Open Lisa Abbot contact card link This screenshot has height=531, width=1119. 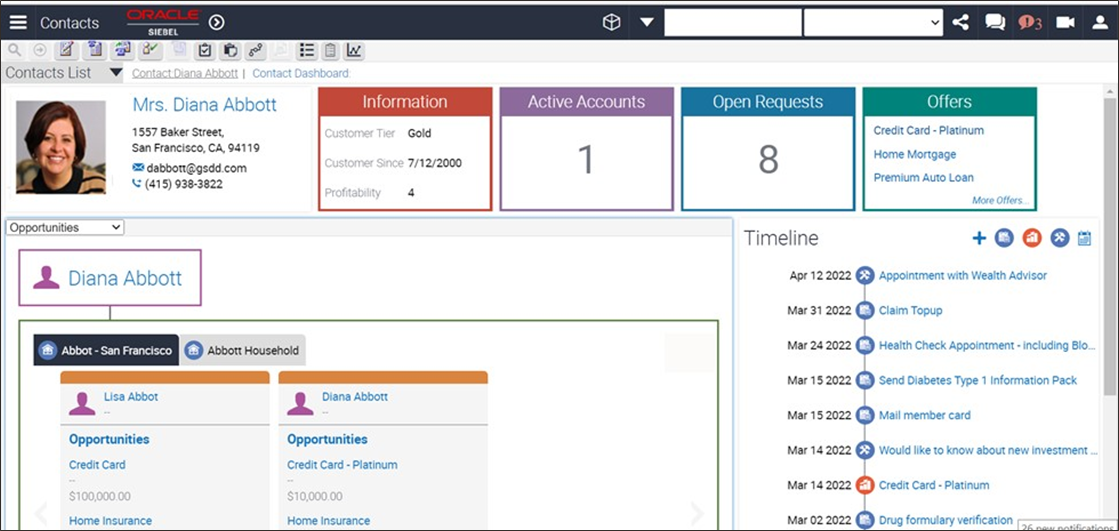click(x=131, y=396)
